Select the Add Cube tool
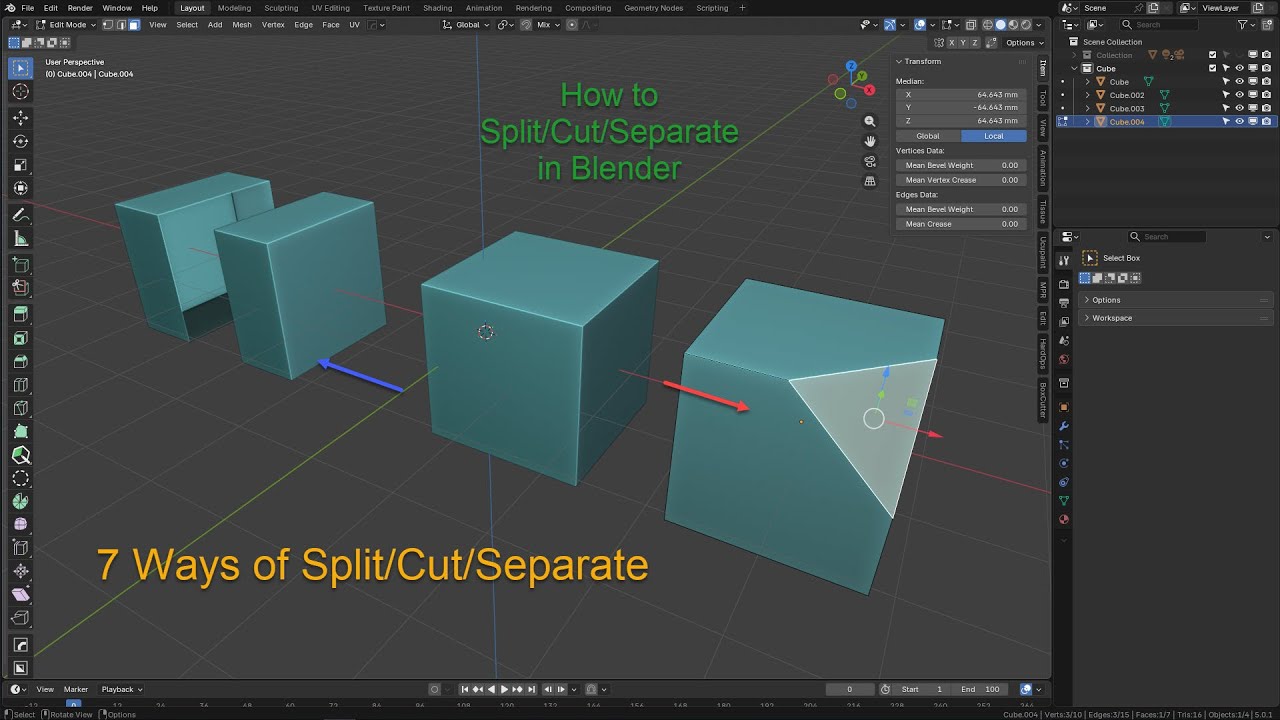1280x720 pixels. click(x=20, y=265)
